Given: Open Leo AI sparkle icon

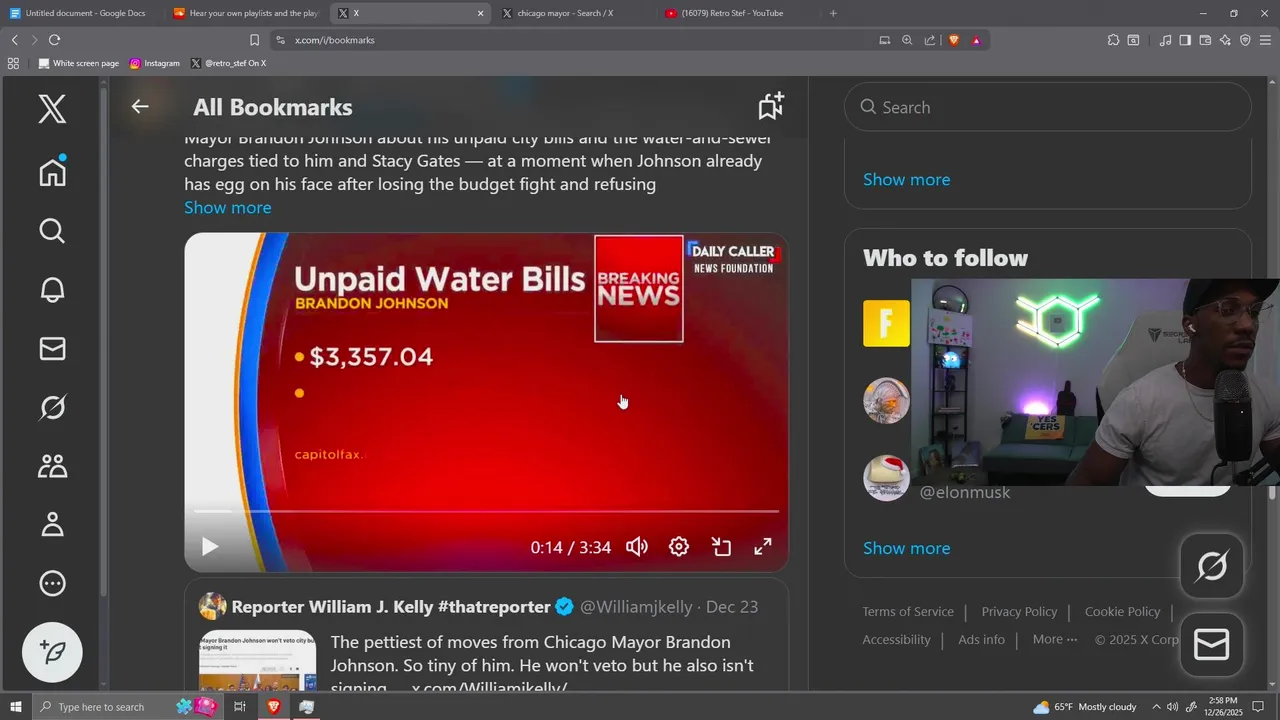Looking at the screenshot, I should click(x=1225, y=40).
